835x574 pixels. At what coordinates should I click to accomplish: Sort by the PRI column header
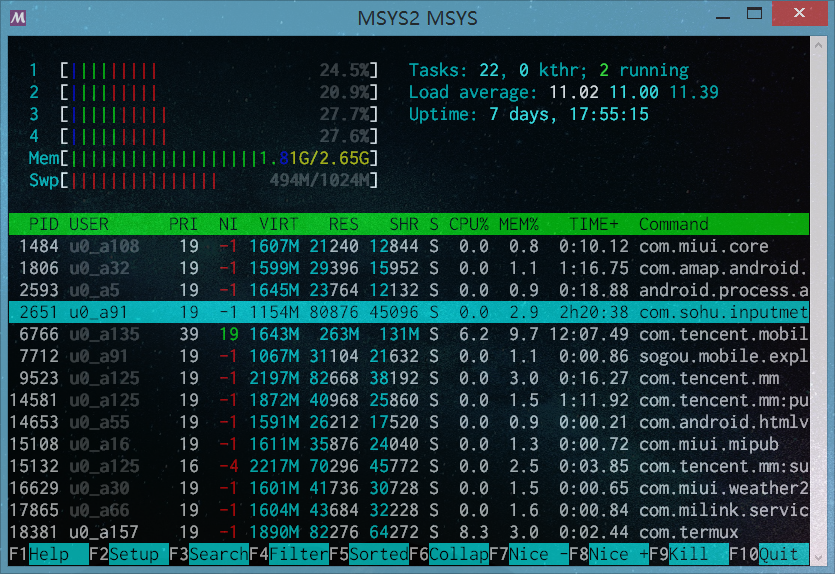click(x=183, y=224)
